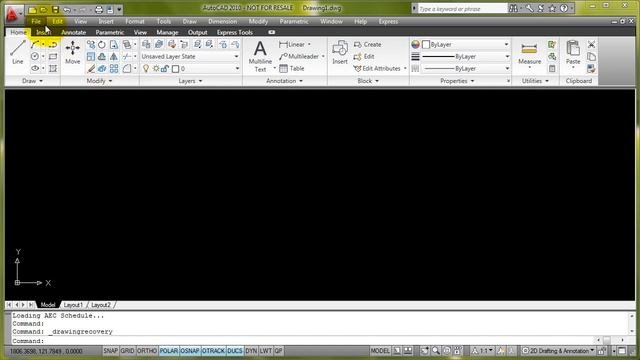
Task: Toggle DYN dynamic input
Action: pyautogui.click(x=251, y=351)
